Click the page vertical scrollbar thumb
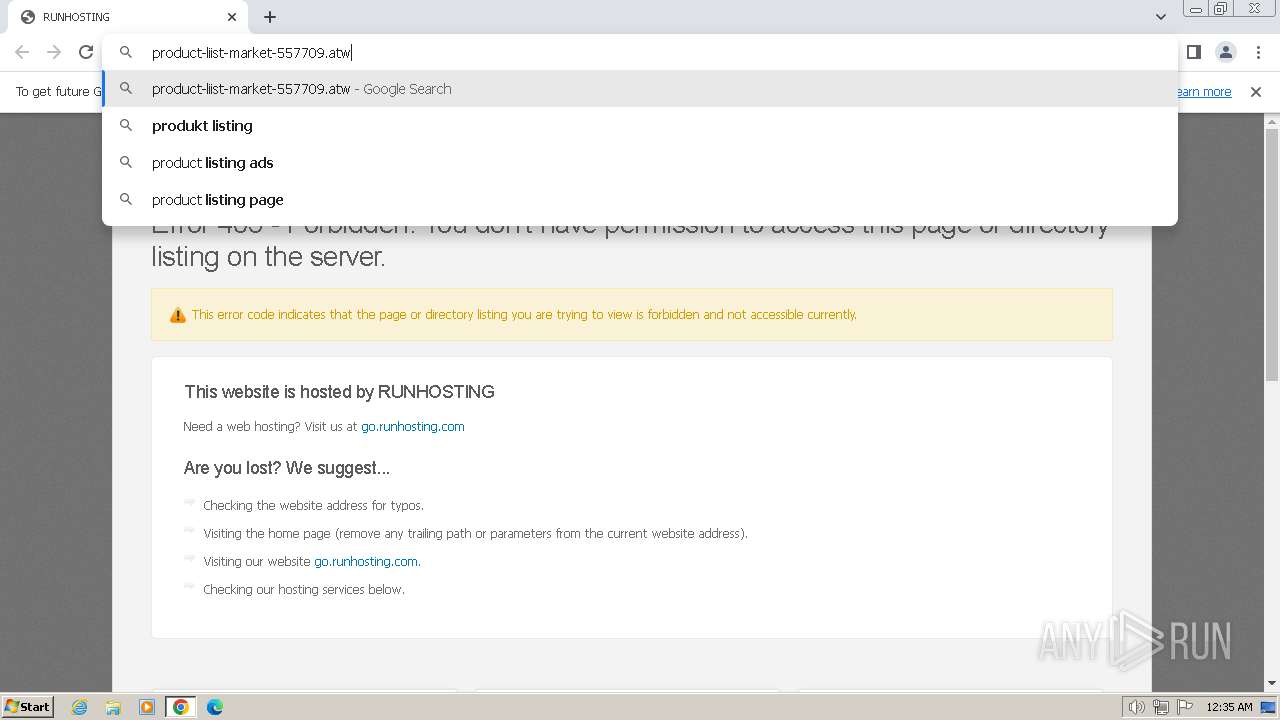 click(x=1272, y=255)
